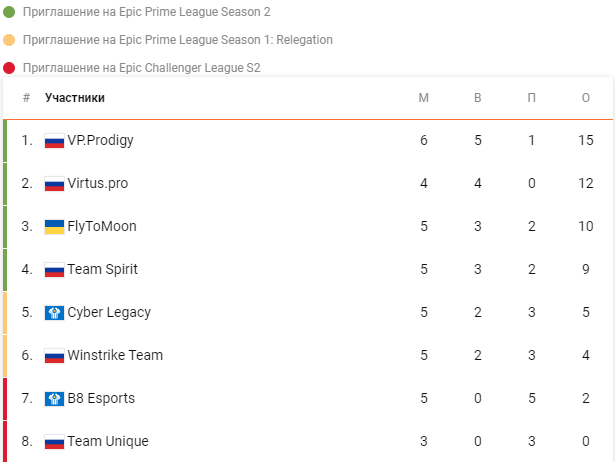615x462 pixels.
Task: Click the CIS flag icon beside B8 Esports
Action: [54, 399]
